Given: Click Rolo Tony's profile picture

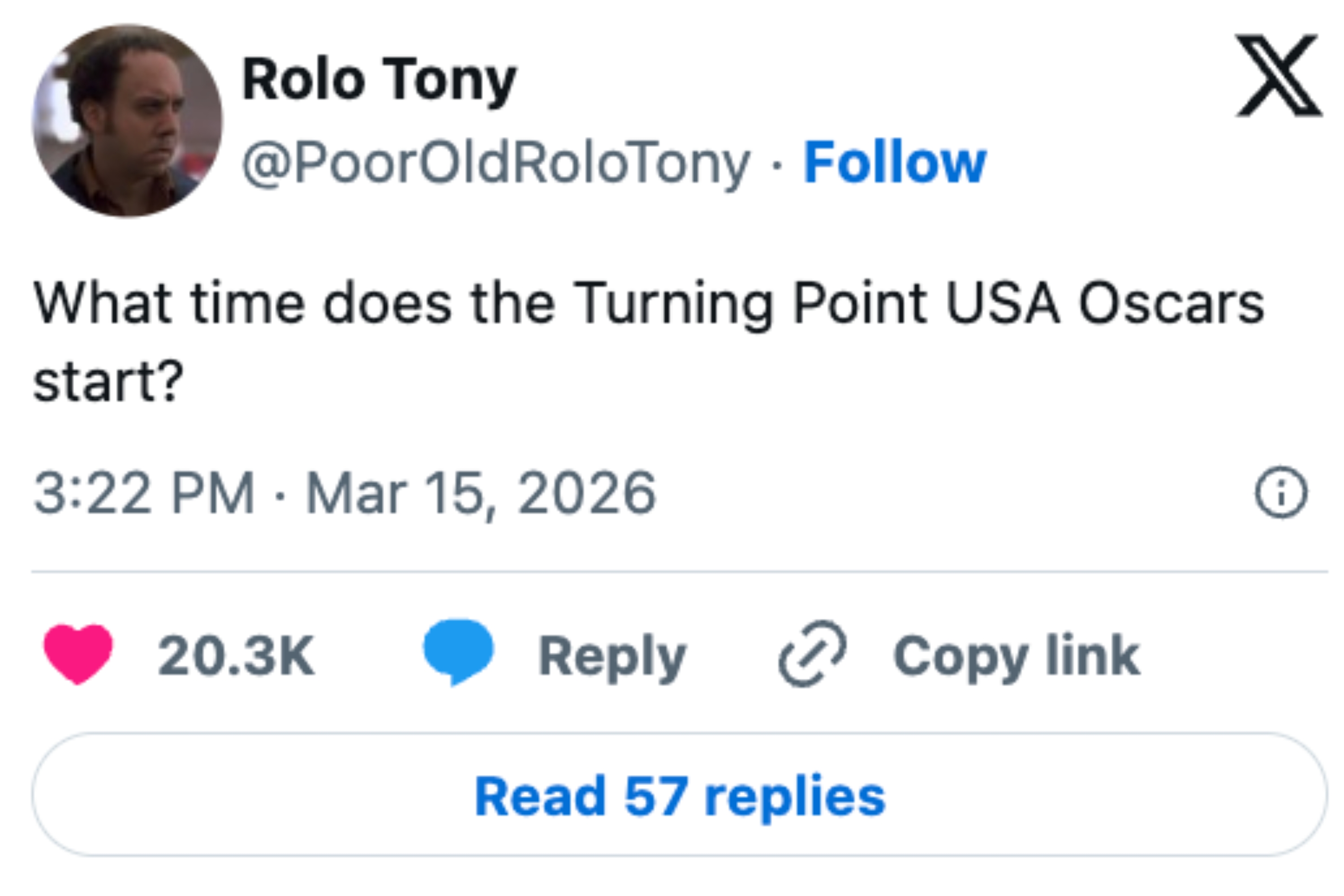Looking at the screenshot, I should point(127,124).
